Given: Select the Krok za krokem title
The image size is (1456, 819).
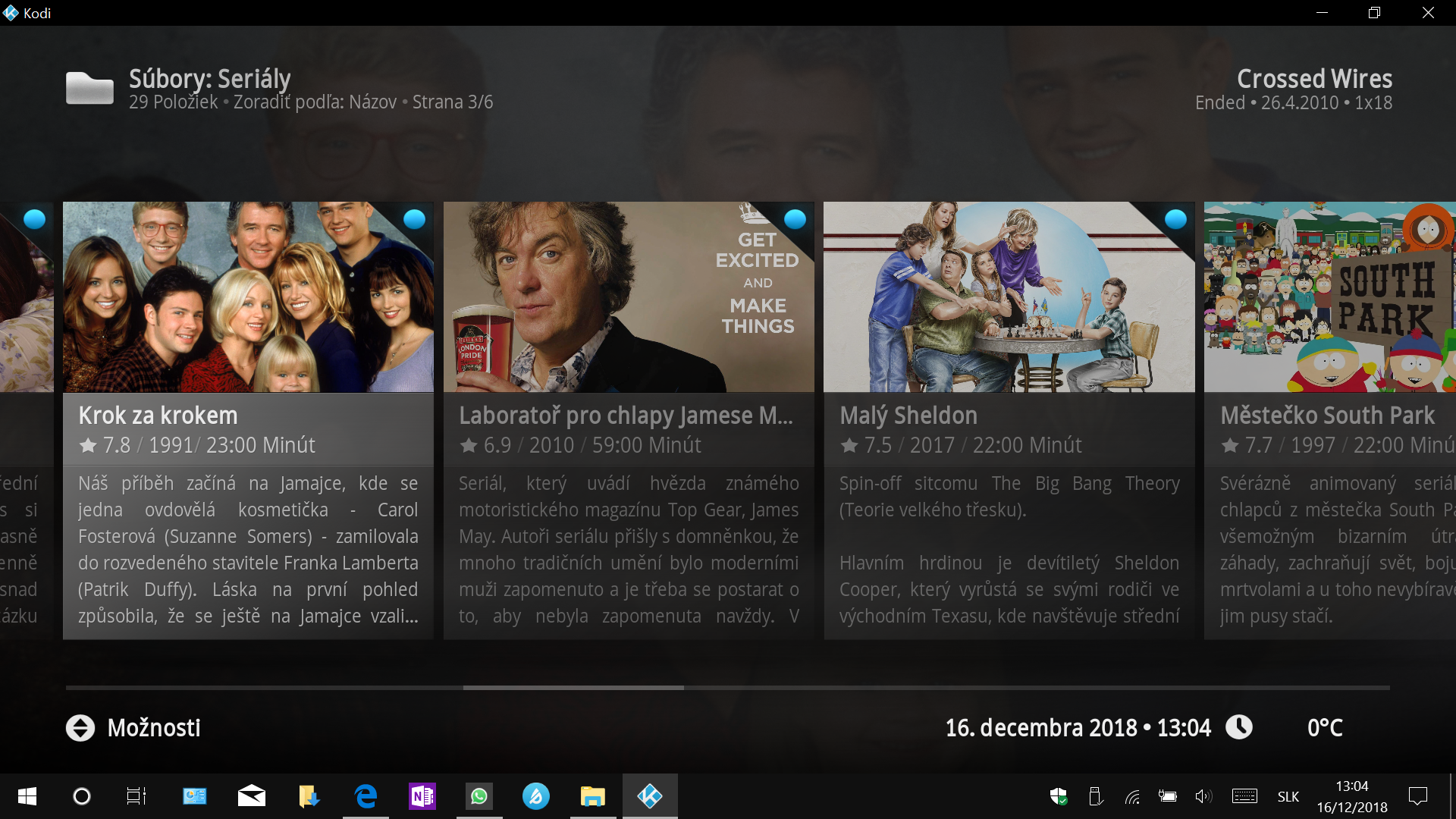Looking at the screenshot, I should point(158,416).
